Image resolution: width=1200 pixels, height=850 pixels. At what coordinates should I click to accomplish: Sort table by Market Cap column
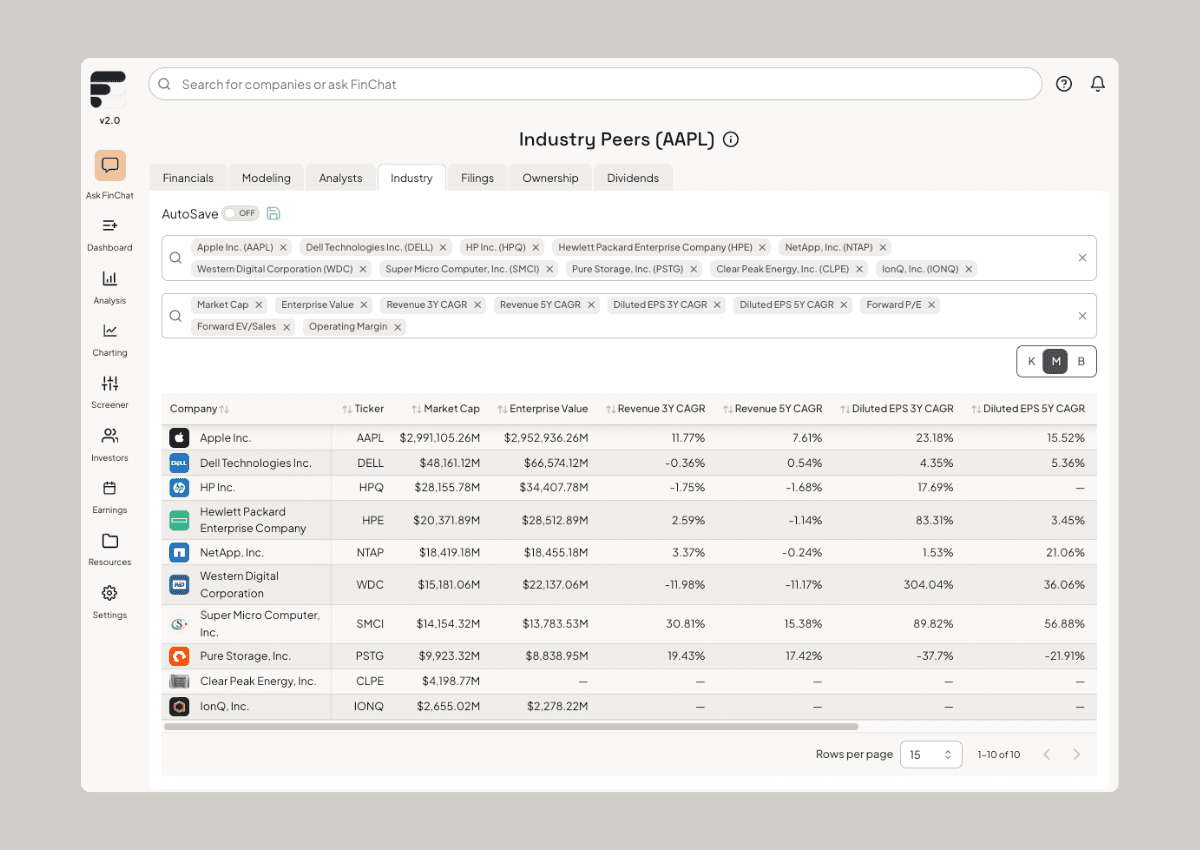(445, 409)
